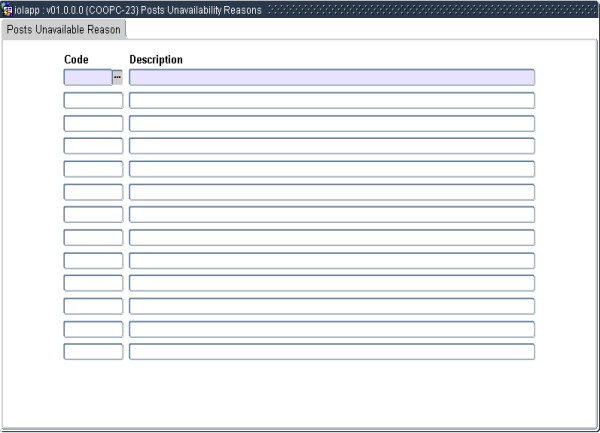Click the iolapp application icon in title bar
600x433 pixels.
(x=7, y=9)
